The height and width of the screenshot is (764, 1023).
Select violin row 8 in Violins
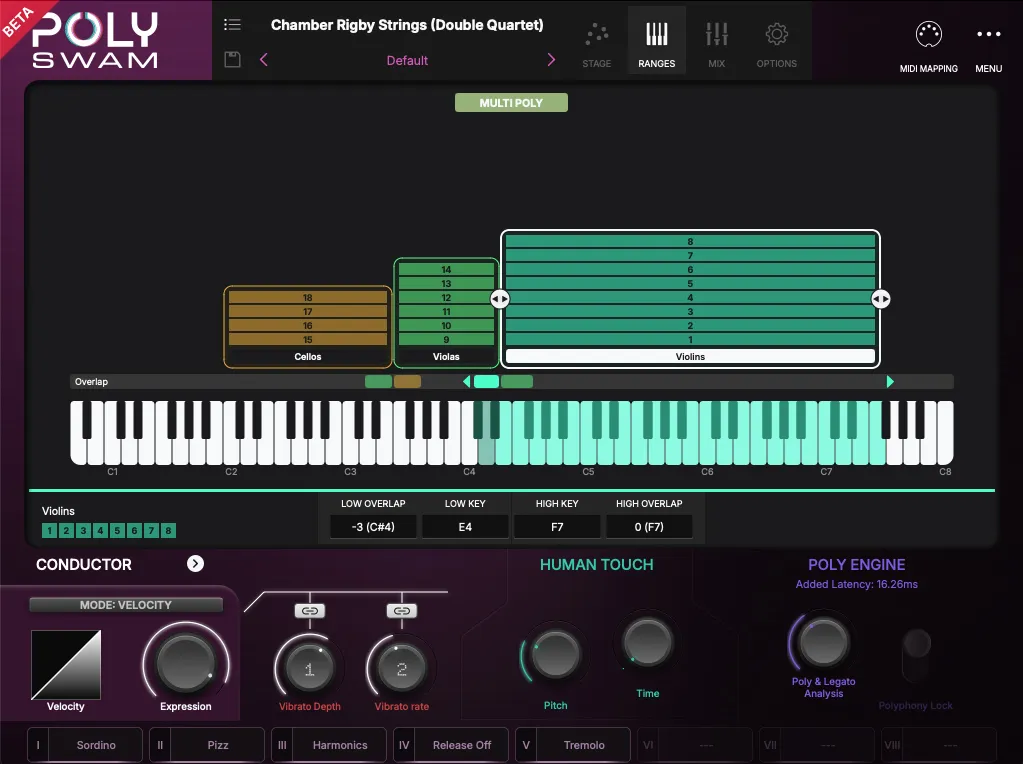[x=690, y=241]
